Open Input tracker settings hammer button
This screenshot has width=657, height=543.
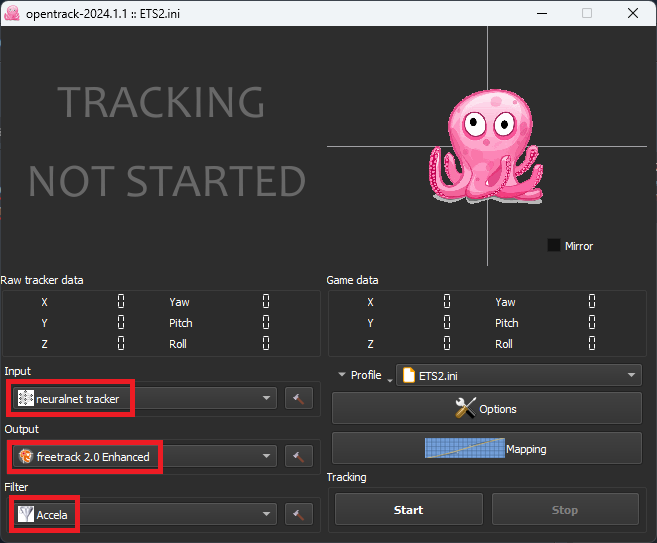click(x=299, y=398)
